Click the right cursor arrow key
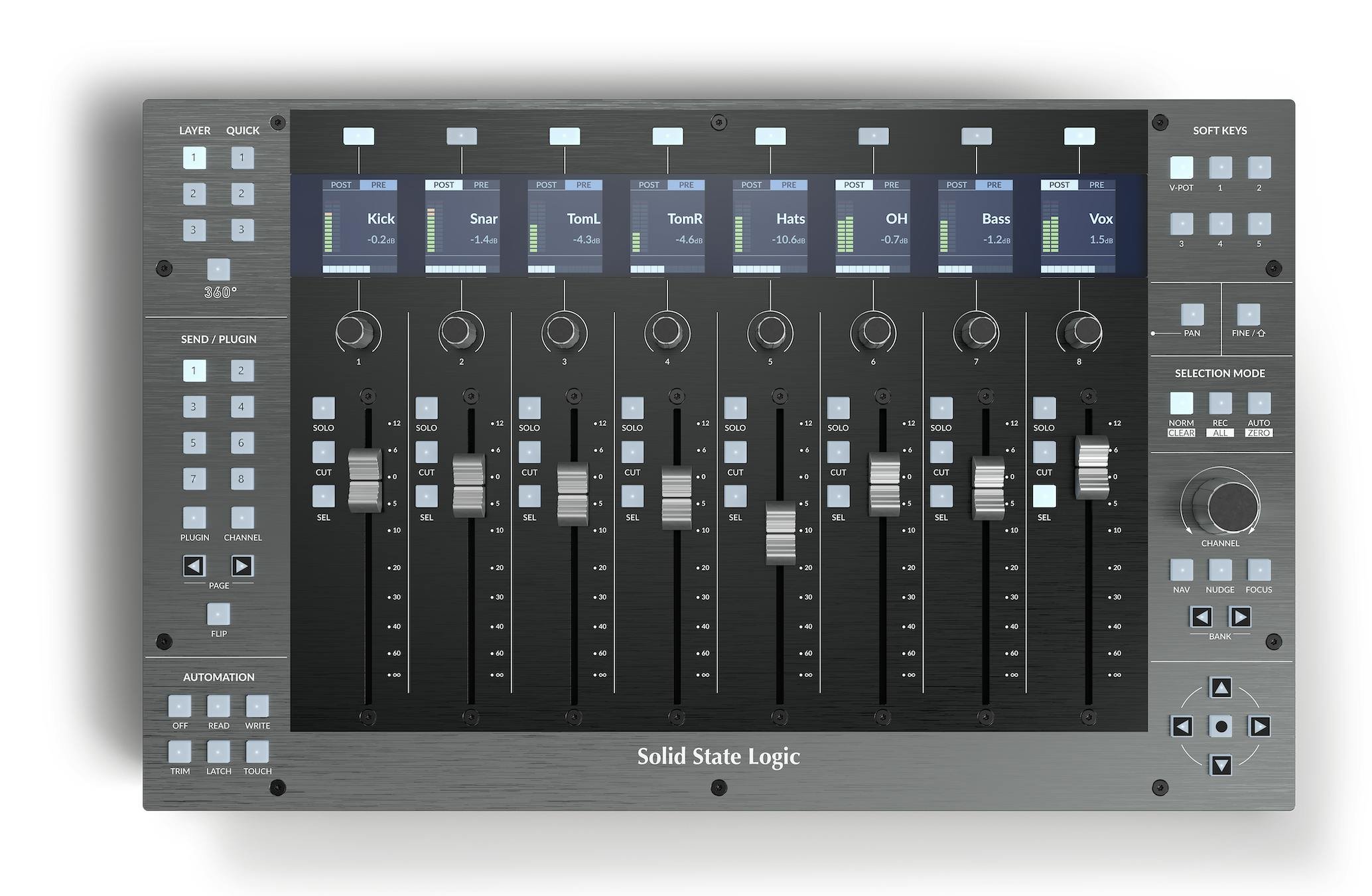Screen dimensions: 1372x896 (1259, 727)
